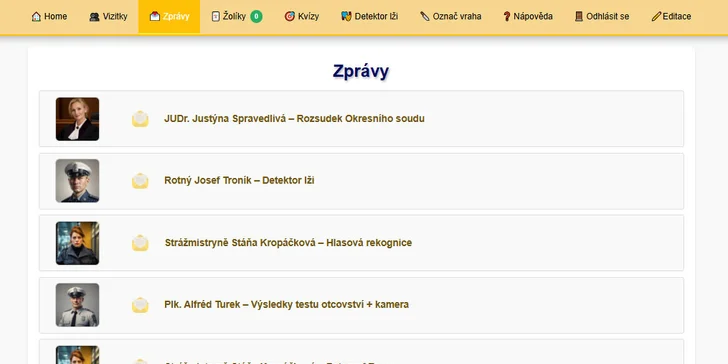Click the Odhlásit se door icon
Screen dimensions: 728x364
click(578, 16)
